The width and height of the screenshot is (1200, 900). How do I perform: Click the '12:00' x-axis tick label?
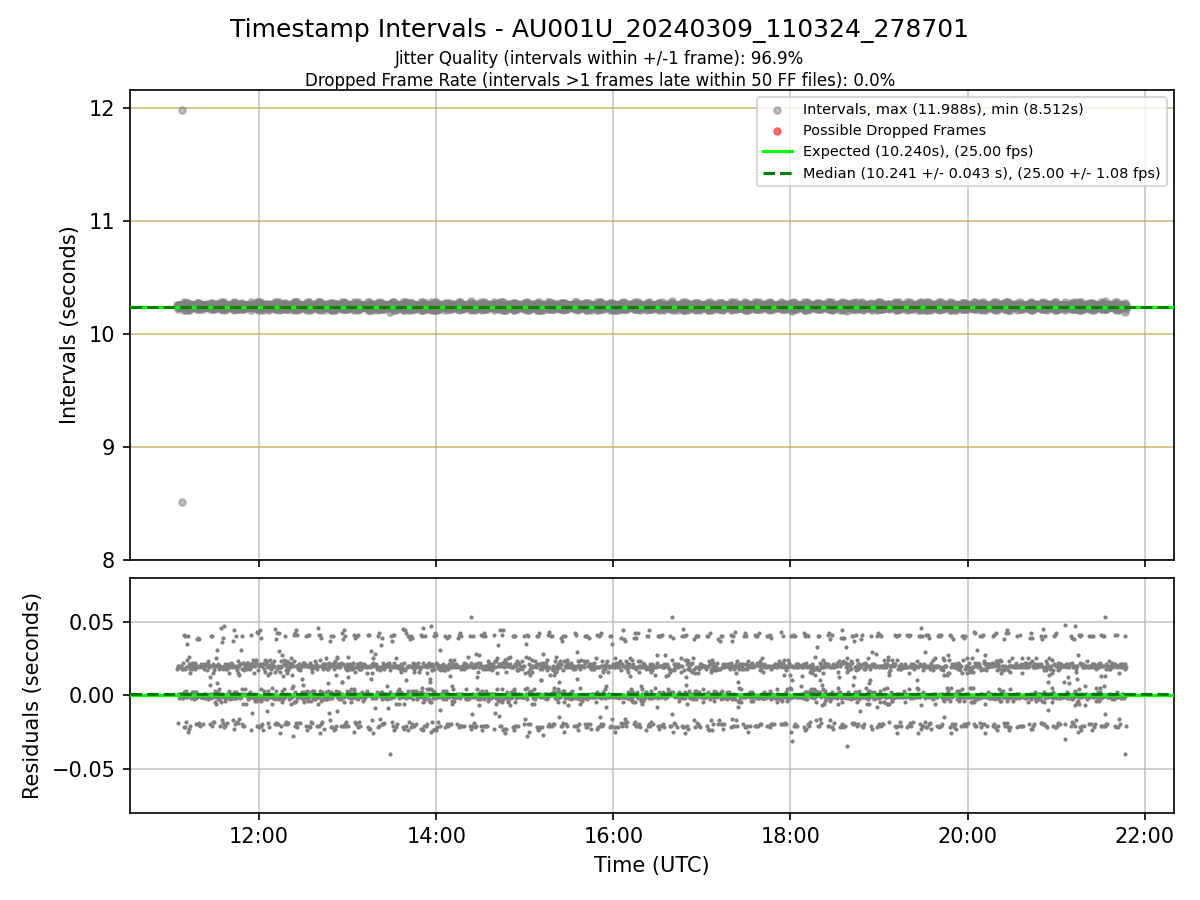click(259, 834)
